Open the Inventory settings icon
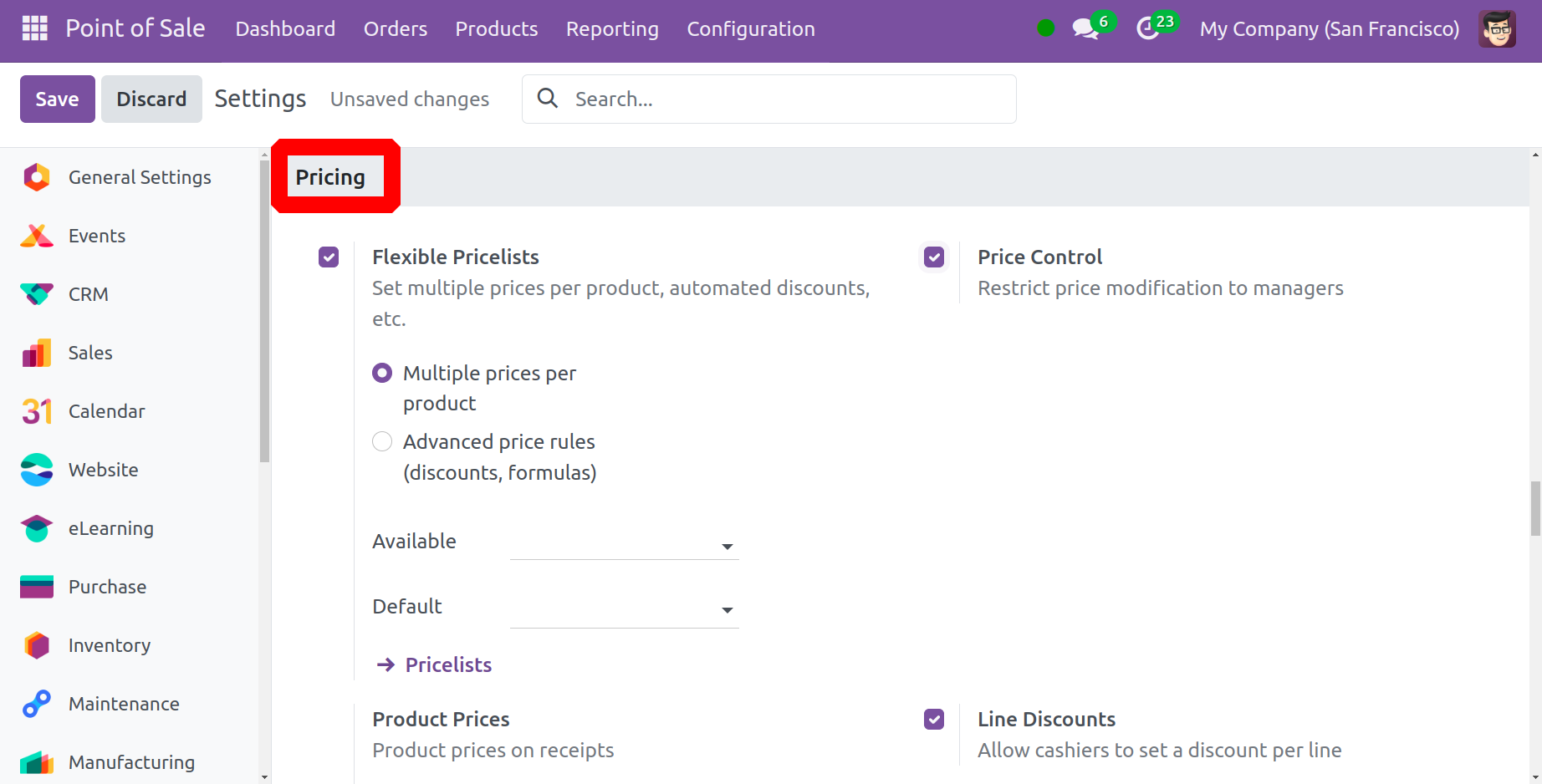Image resolution: width=1542 pixels, height=784 pixels. click(37, 645)
